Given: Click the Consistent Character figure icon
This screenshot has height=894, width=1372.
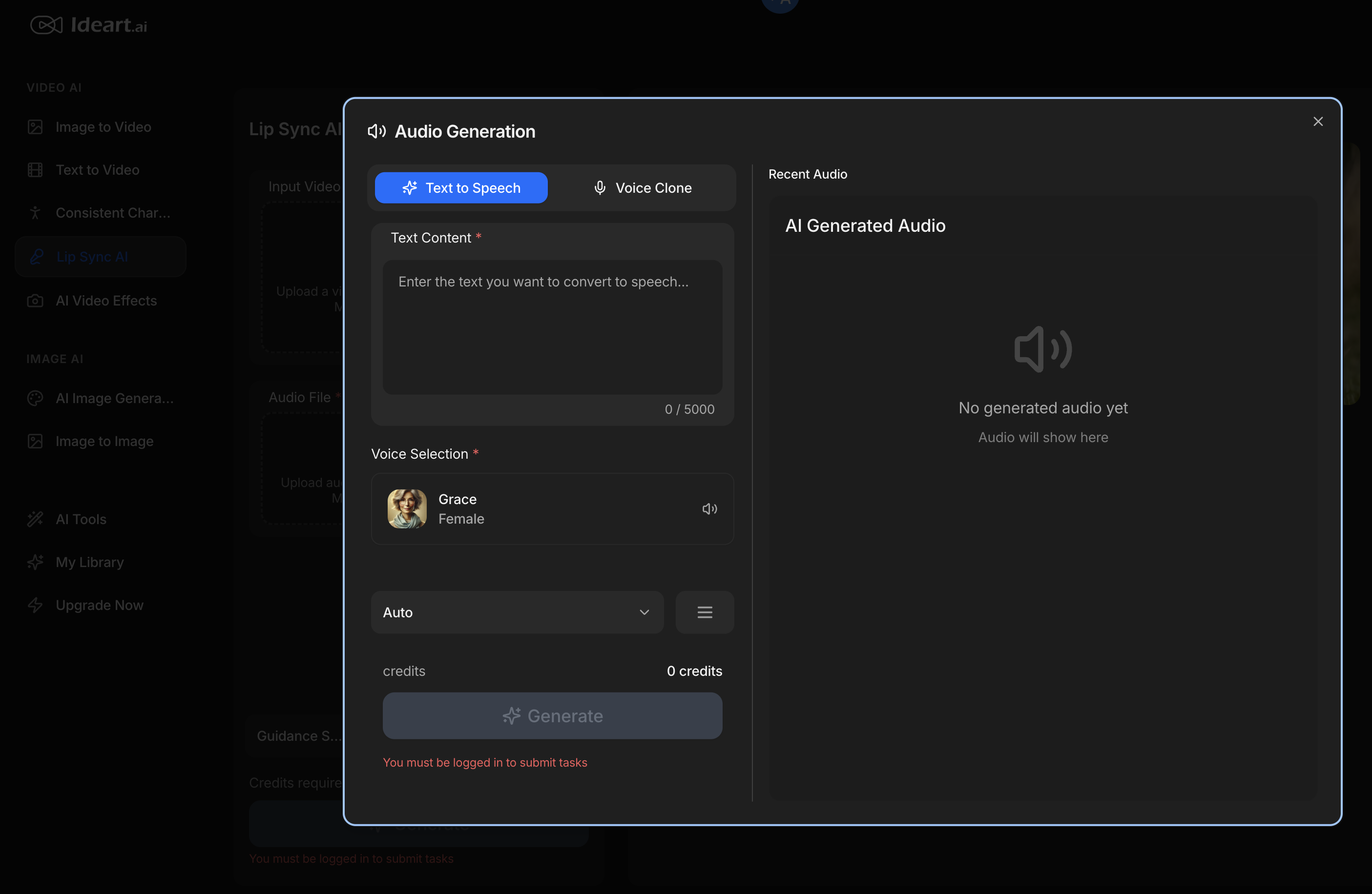Looking at the screenshot, I should tap(35, 213).
